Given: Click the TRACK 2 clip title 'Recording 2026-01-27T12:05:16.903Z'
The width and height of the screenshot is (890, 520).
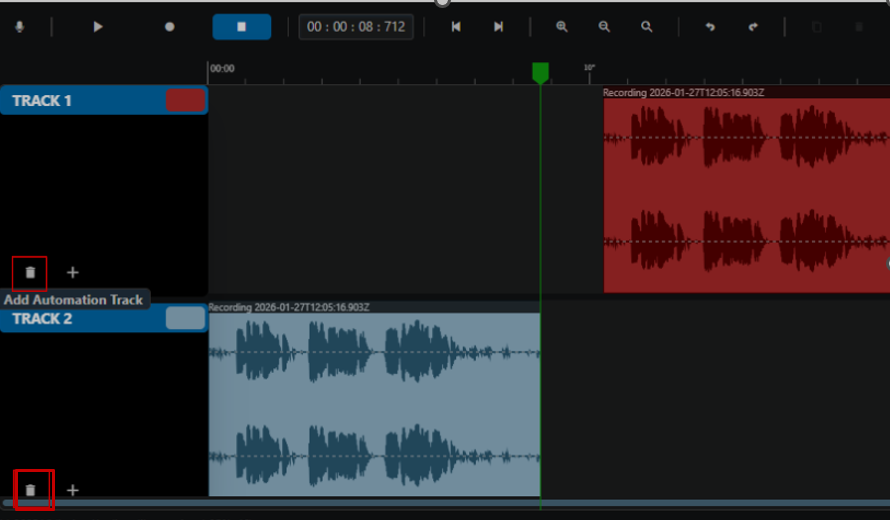Looking at the screenshot, I should 289,307.
